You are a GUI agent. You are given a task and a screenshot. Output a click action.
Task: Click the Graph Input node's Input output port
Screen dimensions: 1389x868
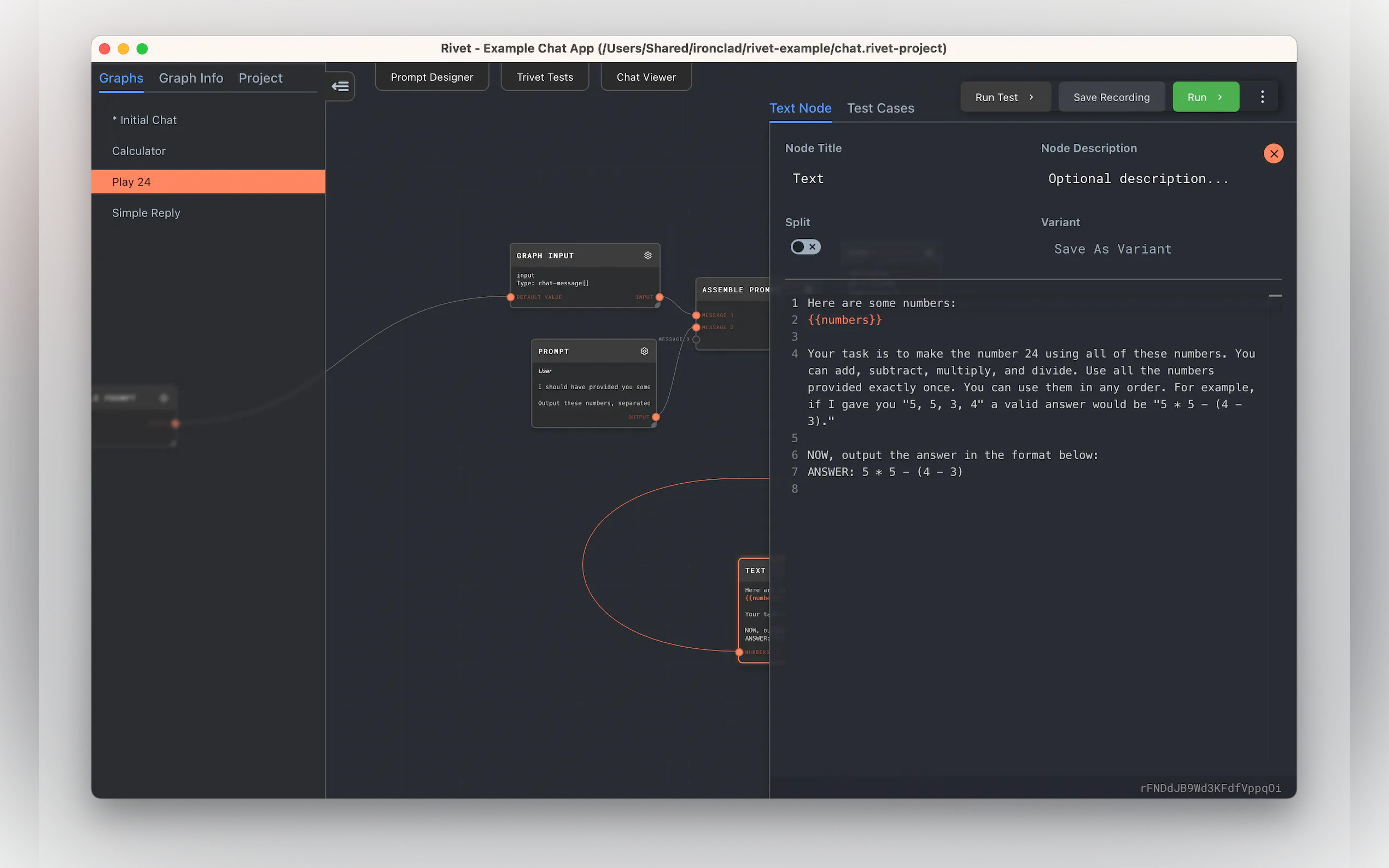click(659, 297)
